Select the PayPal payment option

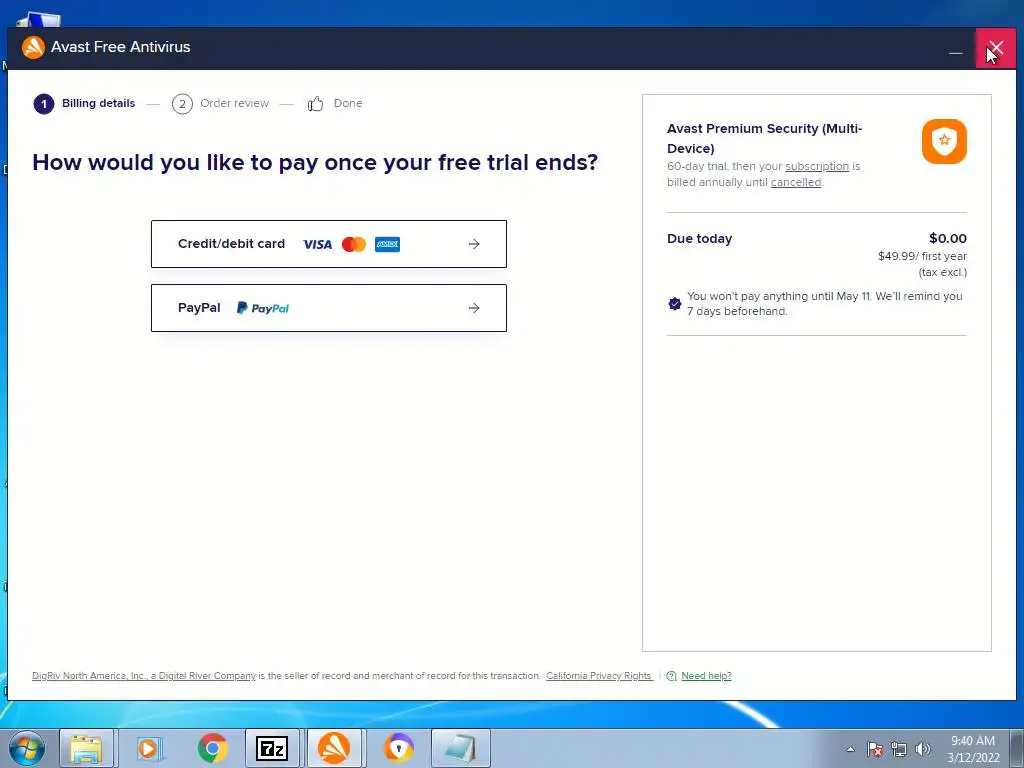[328, 308]
